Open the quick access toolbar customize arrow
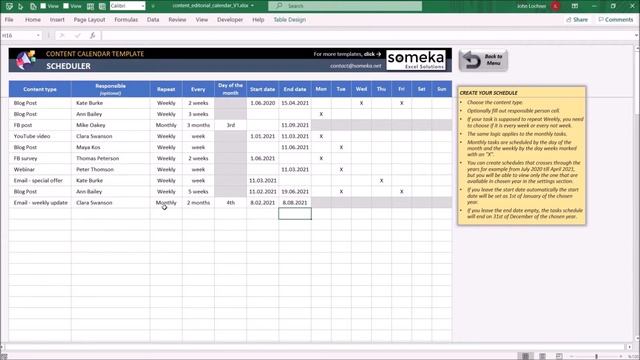The height and width of the screenshot is (360, 640). click(153, 6)
